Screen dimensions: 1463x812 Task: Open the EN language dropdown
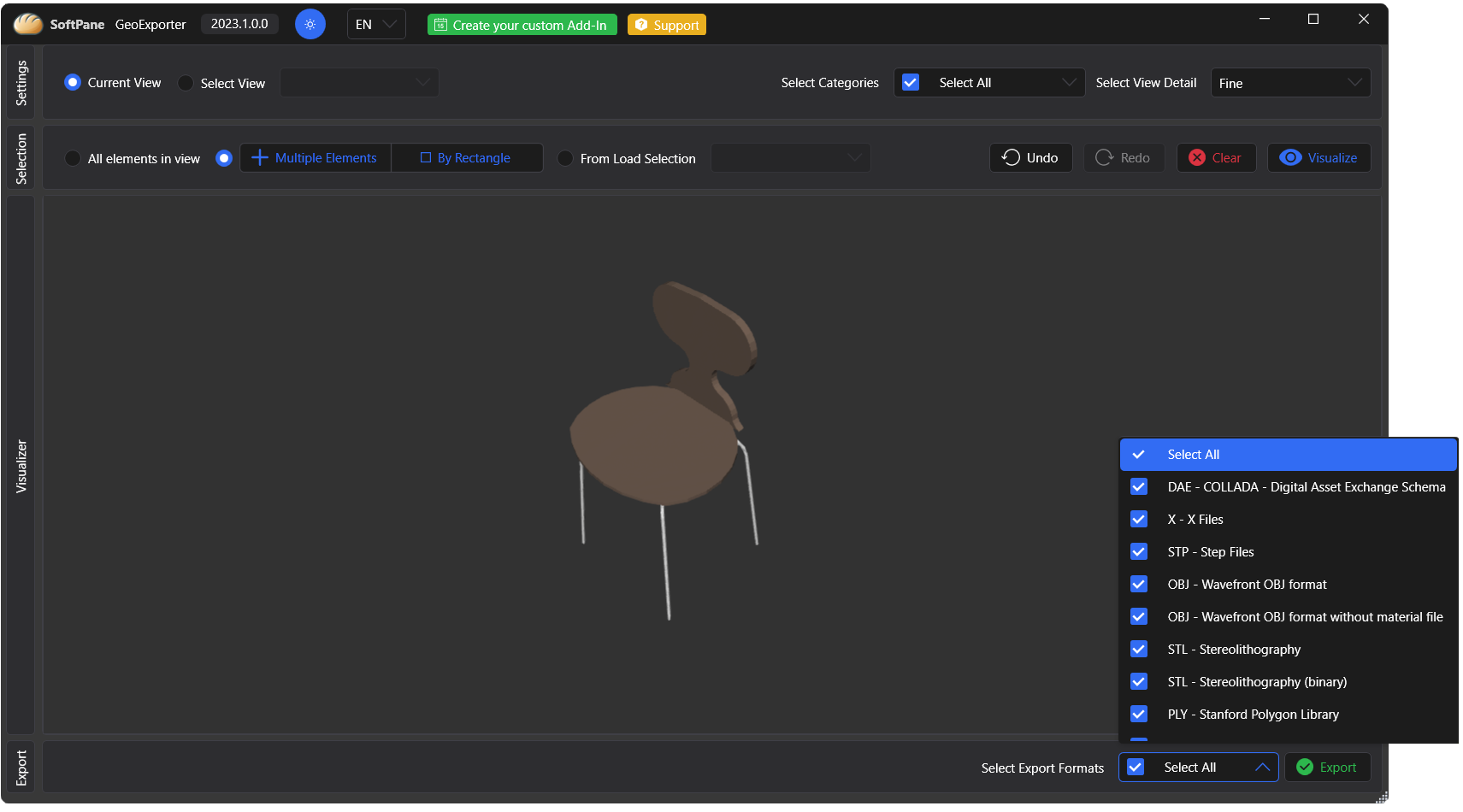point(376,24)
